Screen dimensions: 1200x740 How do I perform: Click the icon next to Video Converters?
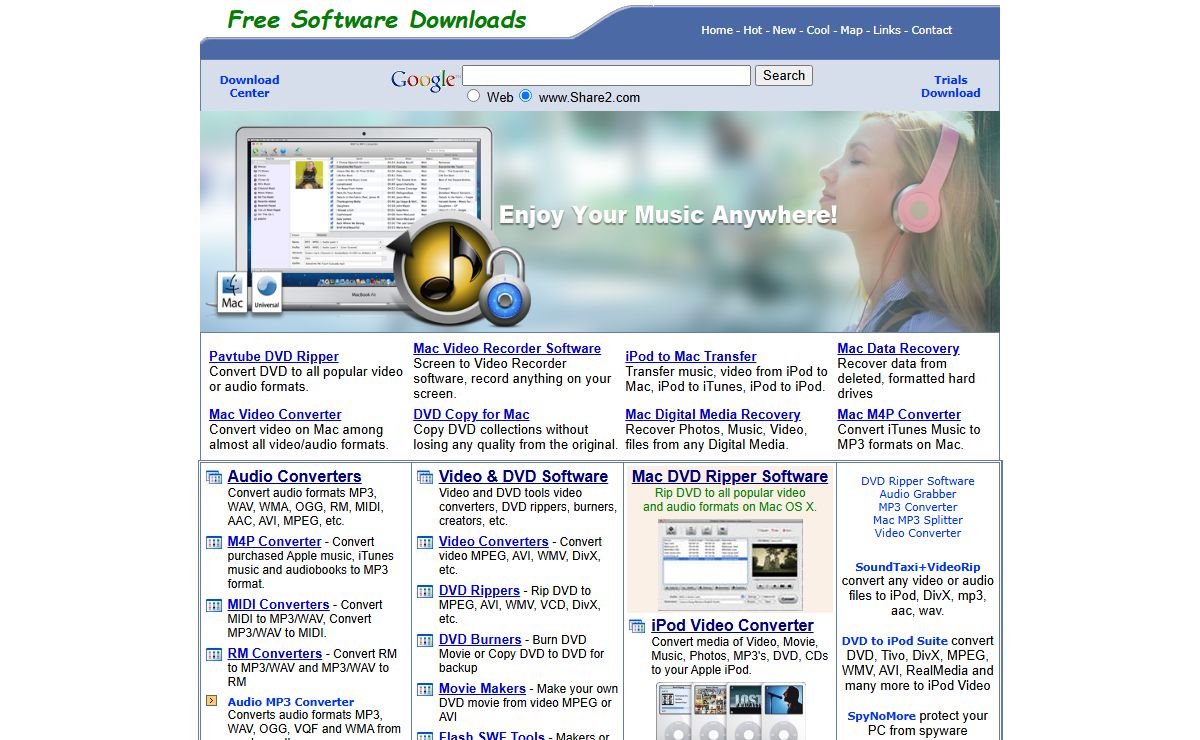click(425, 542)
